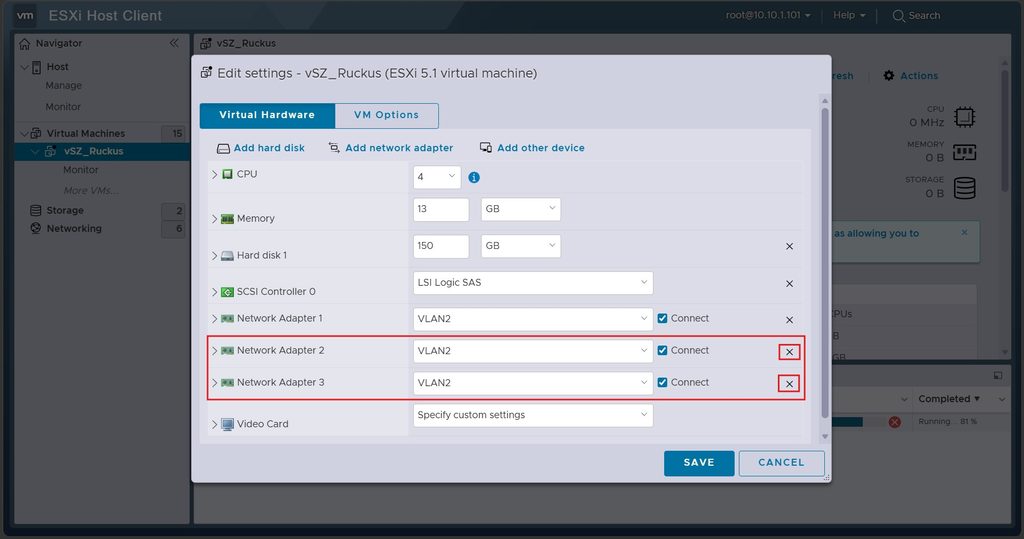Click Add network adapter link
Viewport: 1024px width, 539px height.
[399, 148]
